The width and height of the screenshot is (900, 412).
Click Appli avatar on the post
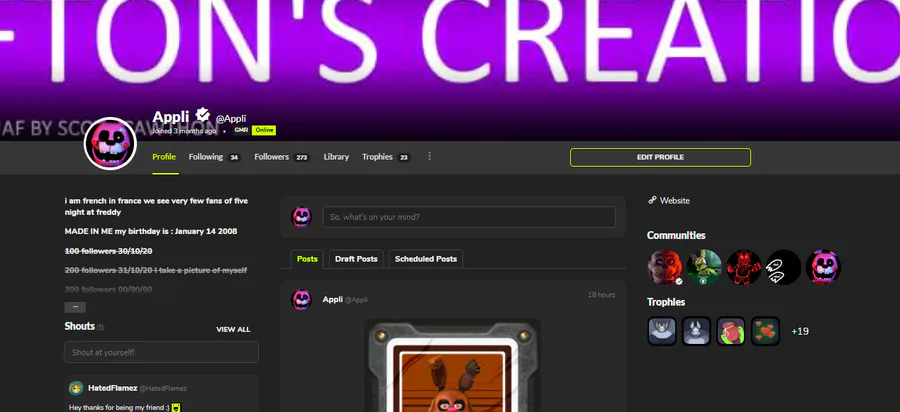pyautogui.click(x=301, y=300)
